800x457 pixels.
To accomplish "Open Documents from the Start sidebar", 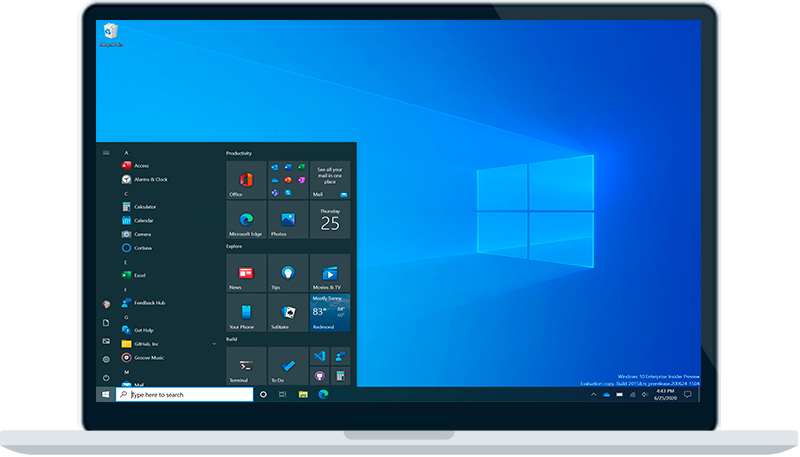I will [x=106, y=322].
